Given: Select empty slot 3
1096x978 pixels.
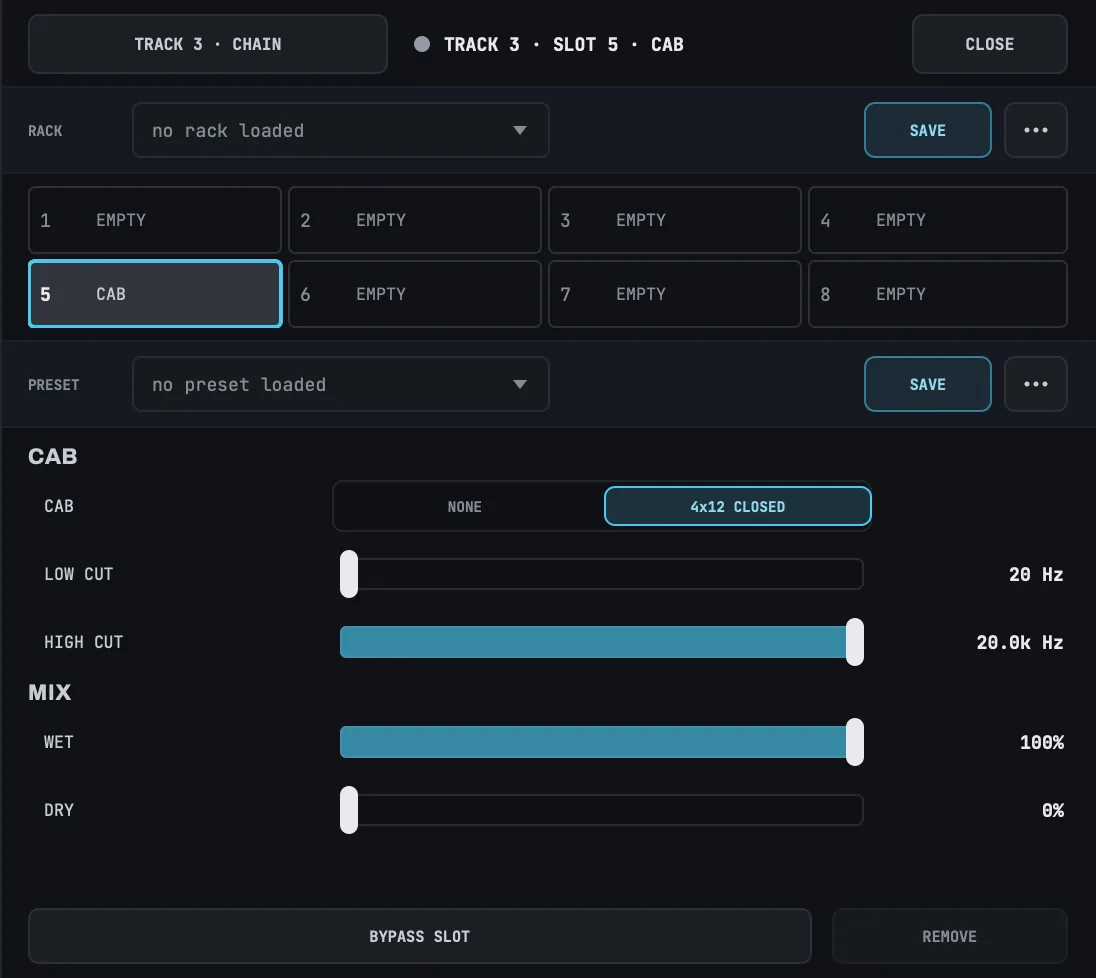Looking at the screenshot, I should 675,220.
